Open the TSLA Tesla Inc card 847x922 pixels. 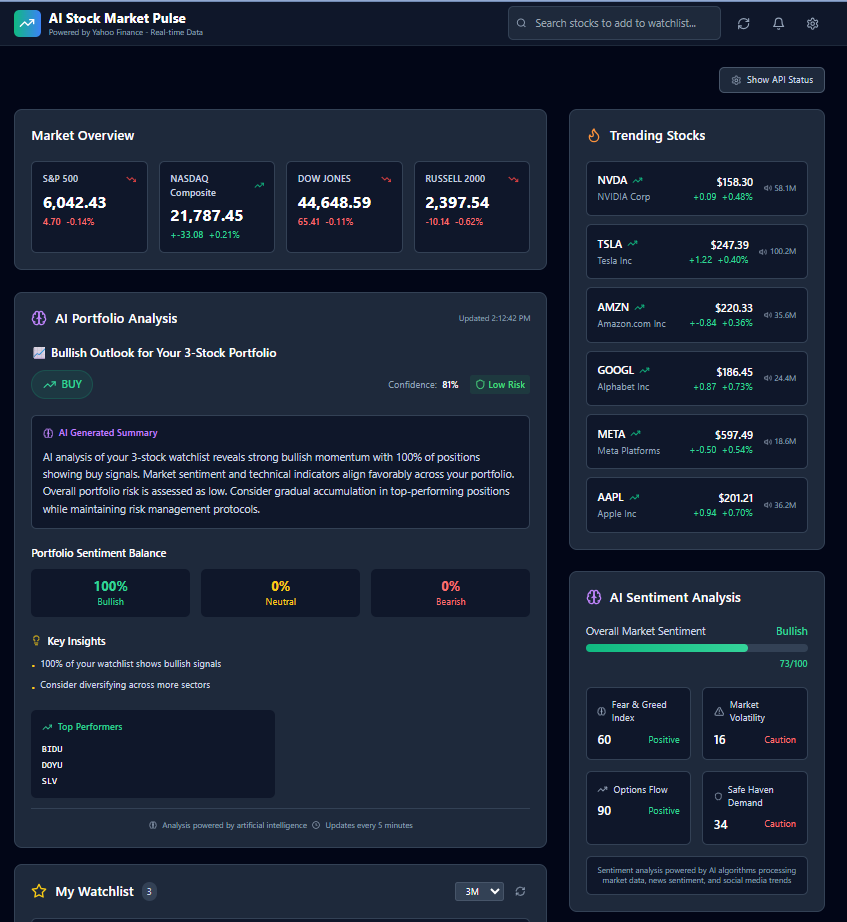(x=696, y=252)
